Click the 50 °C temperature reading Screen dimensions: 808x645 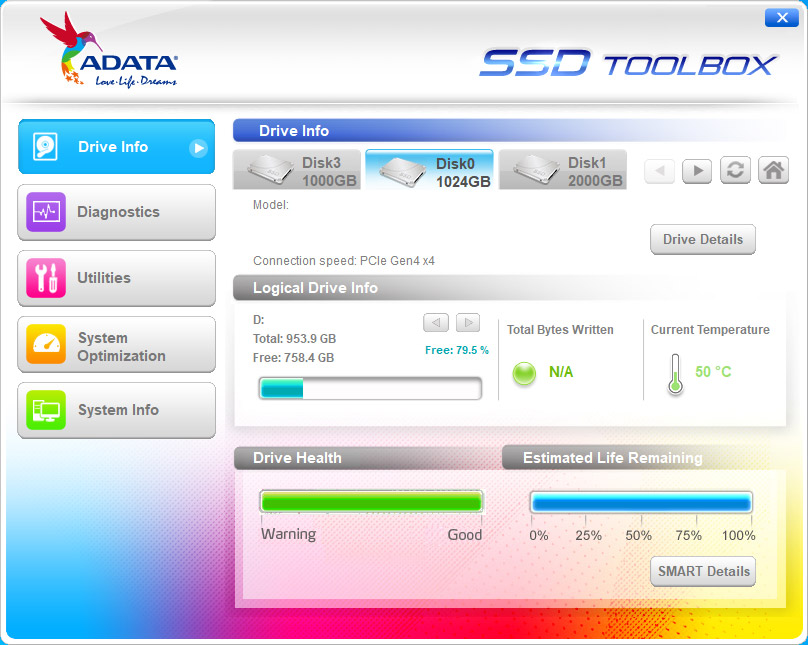(713, 371)
